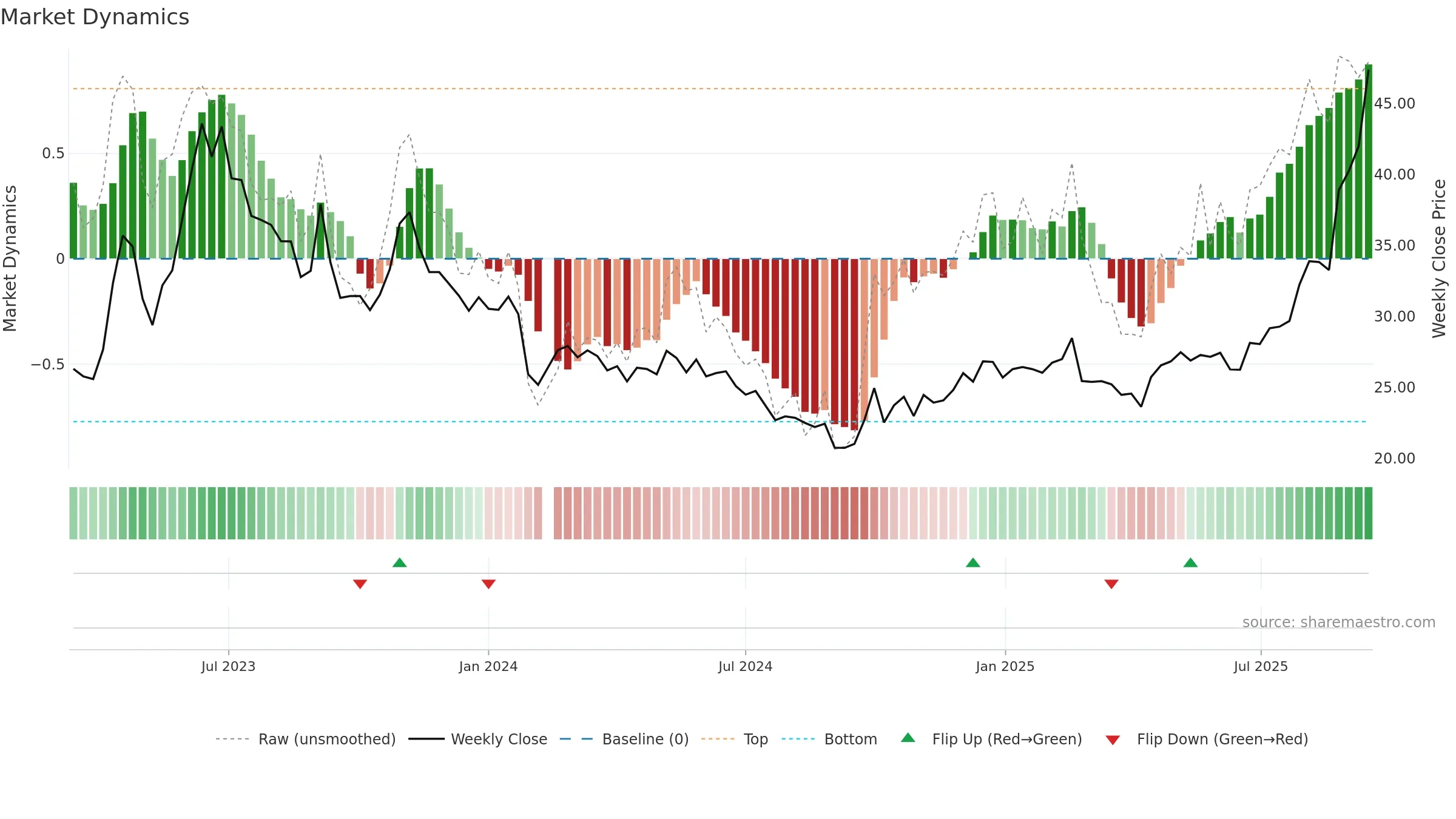Click the Jul 2024 x-axis label
The width and height of the screenshot is (1456, 819).
[746, 666]
